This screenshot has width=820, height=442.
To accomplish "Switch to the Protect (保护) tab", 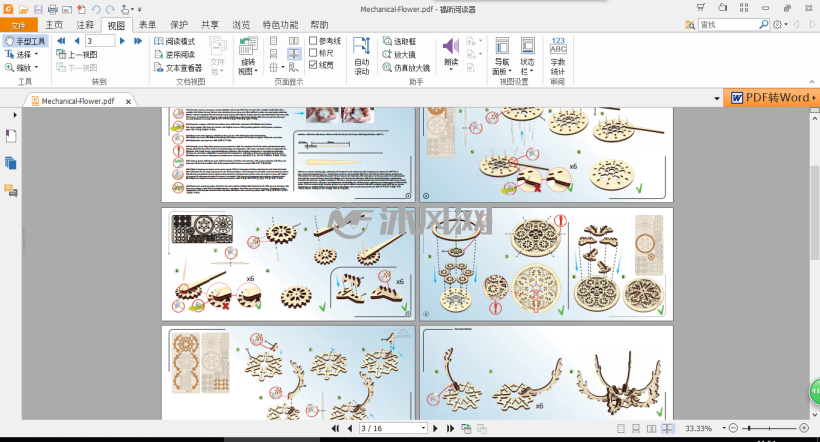I will click(179, 25).
